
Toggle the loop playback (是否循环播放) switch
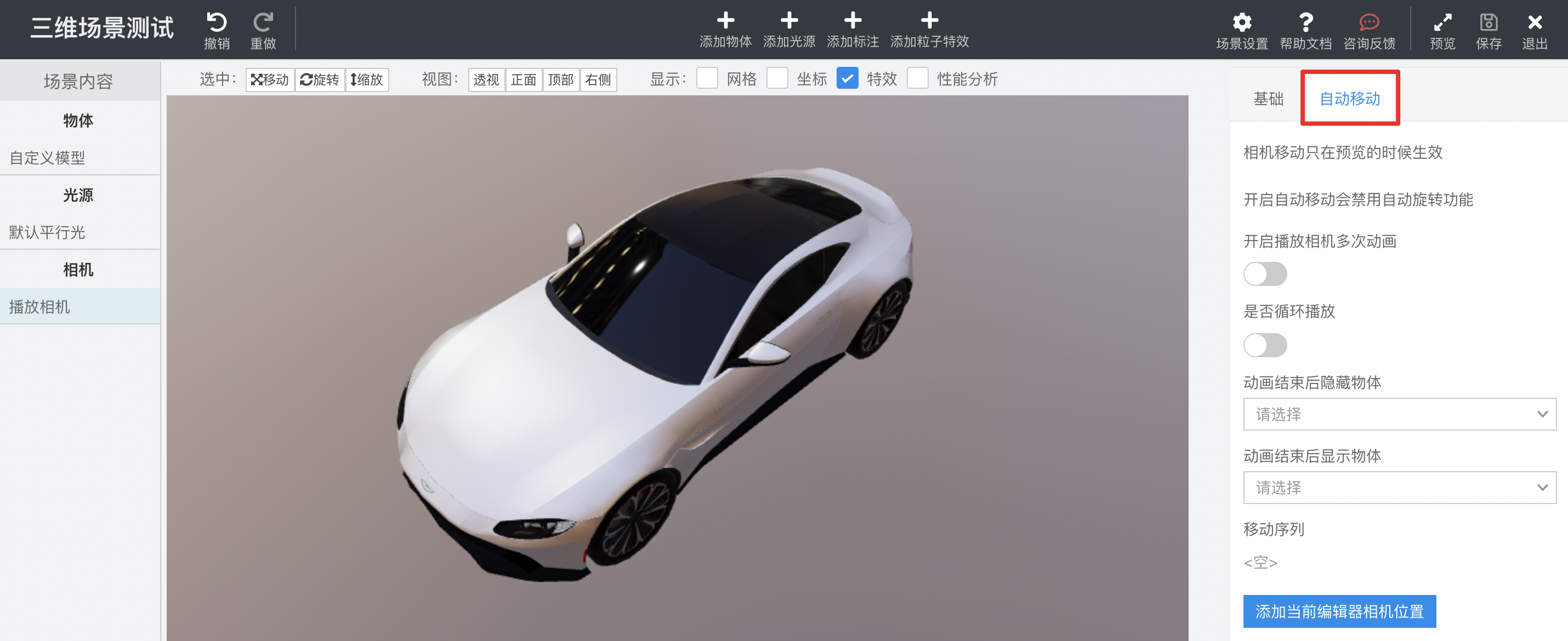1265,346
